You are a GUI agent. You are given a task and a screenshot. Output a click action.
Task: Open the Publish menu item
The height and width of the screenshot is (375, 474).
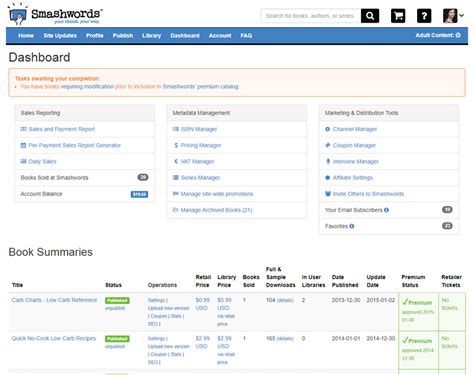[x=123, y=36]
